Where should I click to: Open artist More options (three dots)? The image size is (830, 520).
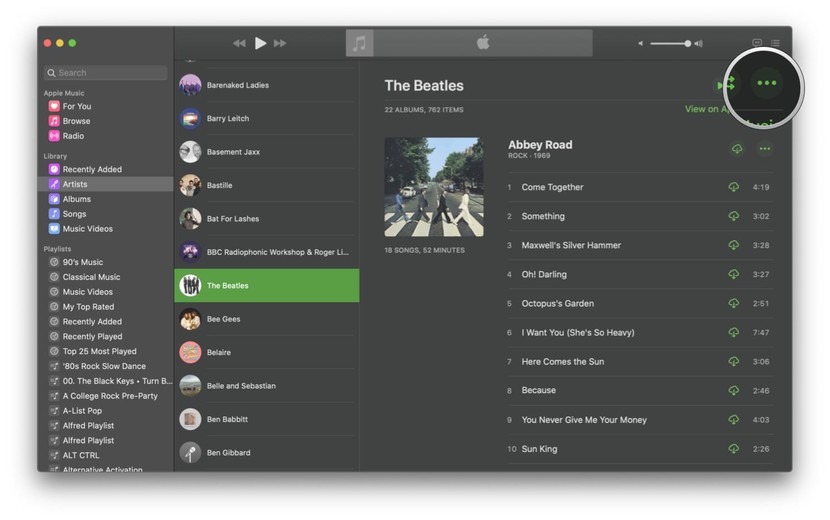(x=766, y=83)
